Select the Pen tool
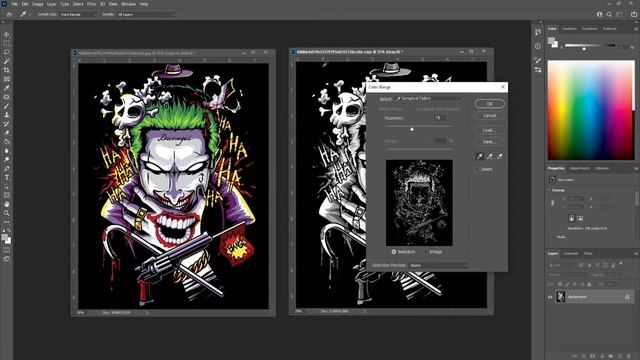This screenshot has width=640, height=360. [7, 169]
